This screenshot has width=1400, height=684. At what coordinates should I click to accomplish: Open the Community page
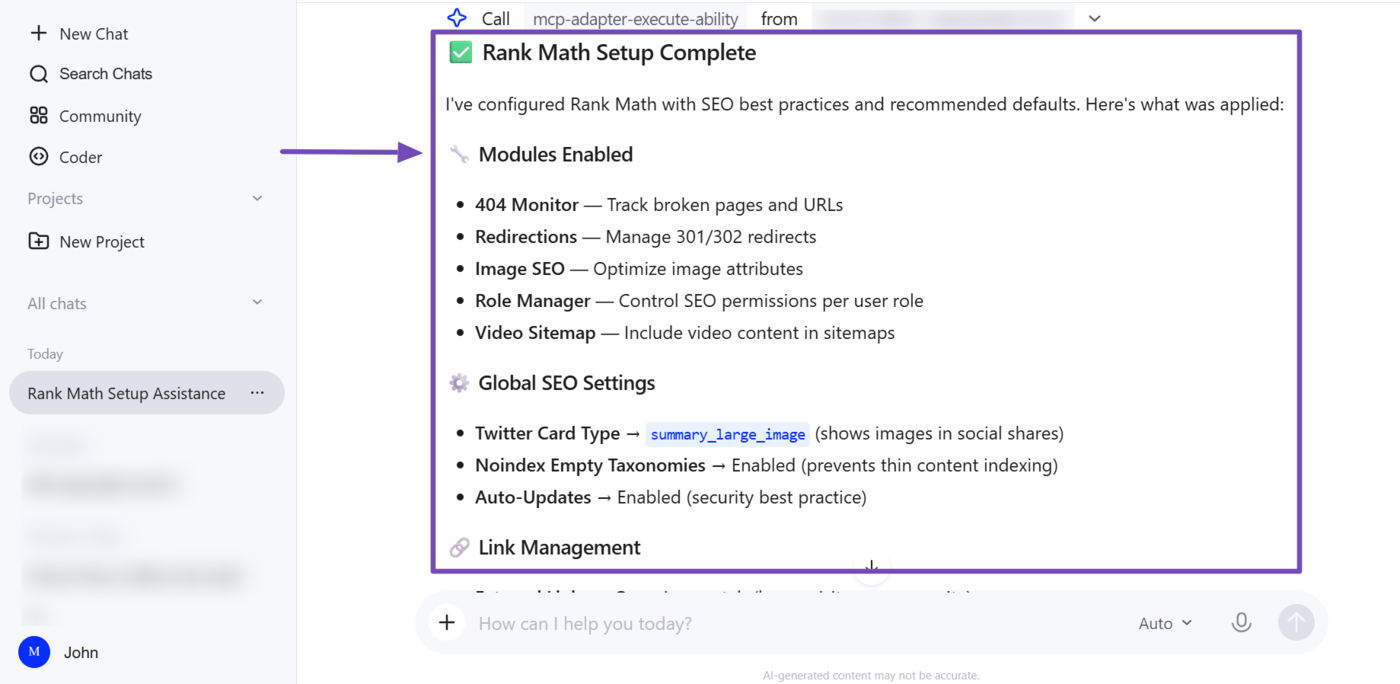click(85, 116)
